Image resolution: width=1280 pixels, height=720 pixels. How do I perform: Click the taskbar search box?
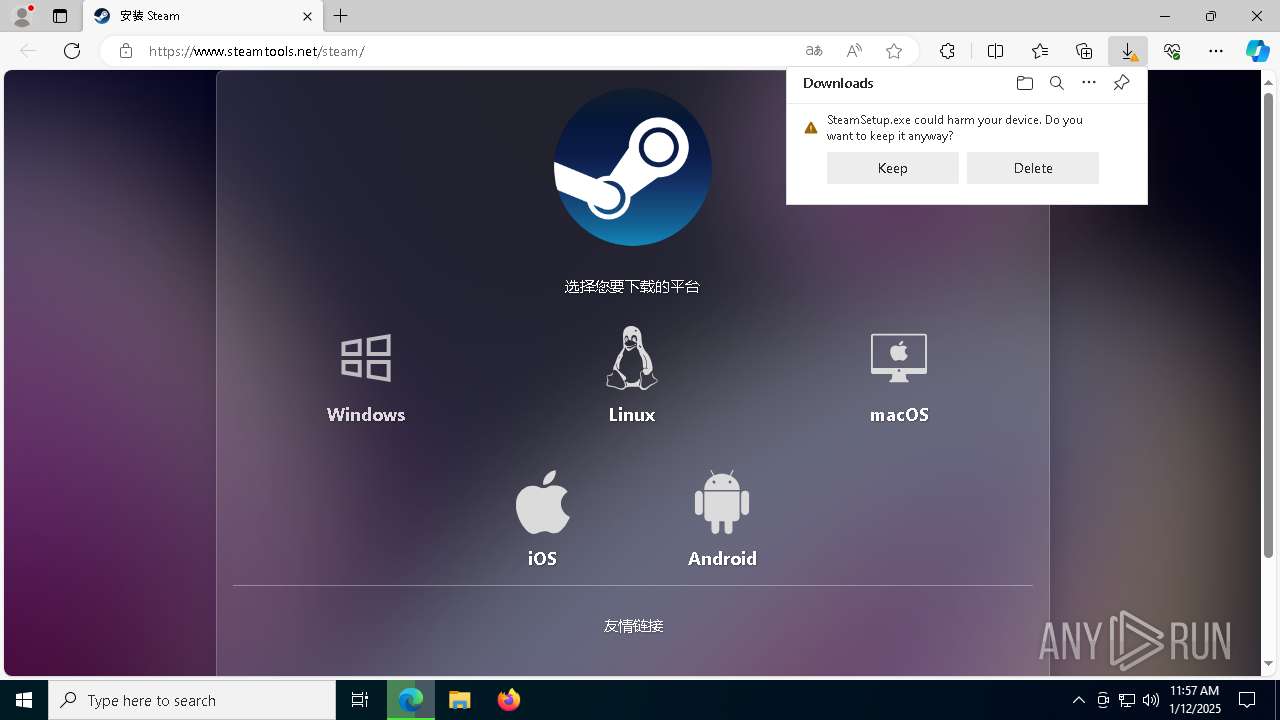point(192,700)
